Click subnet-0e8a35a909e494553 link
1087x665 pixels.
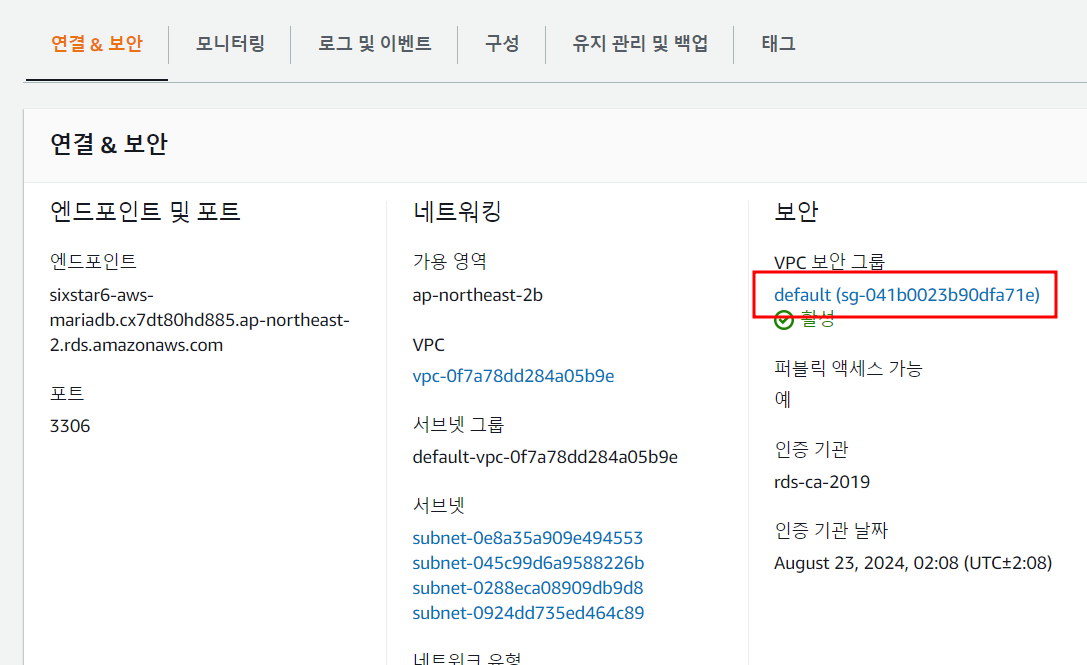tap(527, 538)
